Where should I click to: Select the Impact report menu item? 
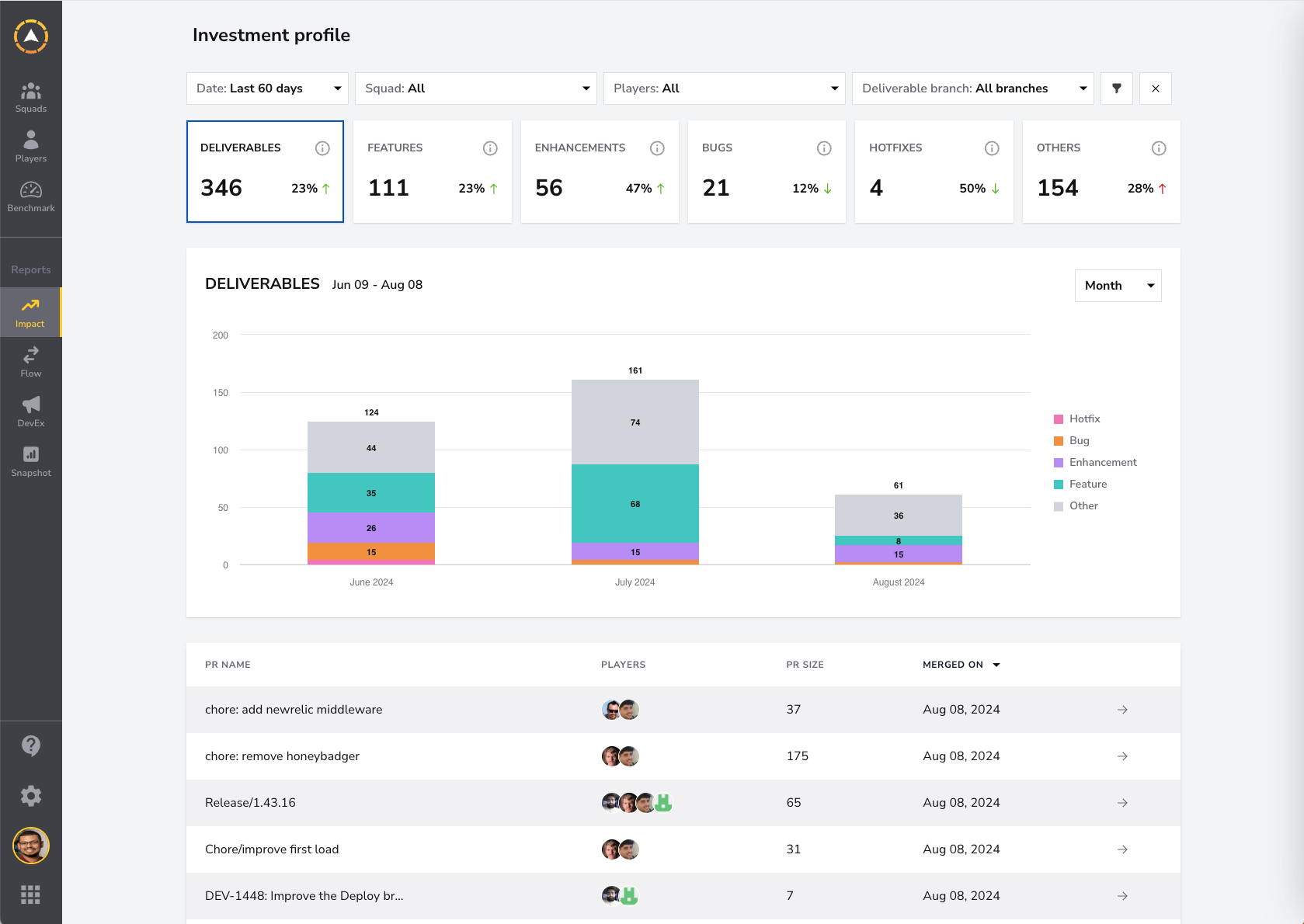coord(31,313)
